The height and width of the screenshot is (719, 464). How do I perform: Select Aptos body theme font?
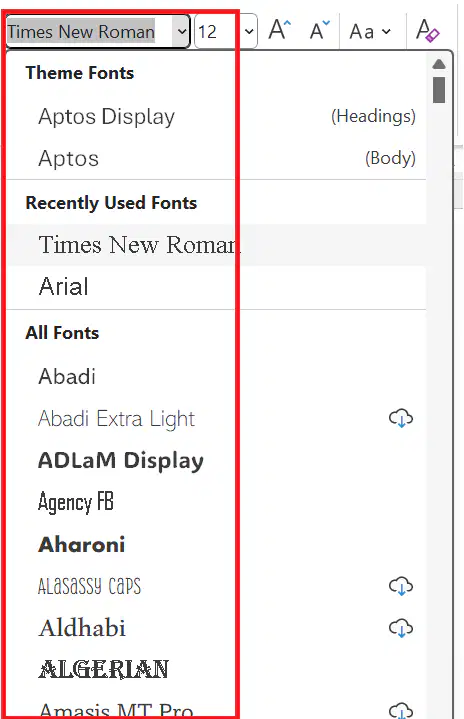216,158
